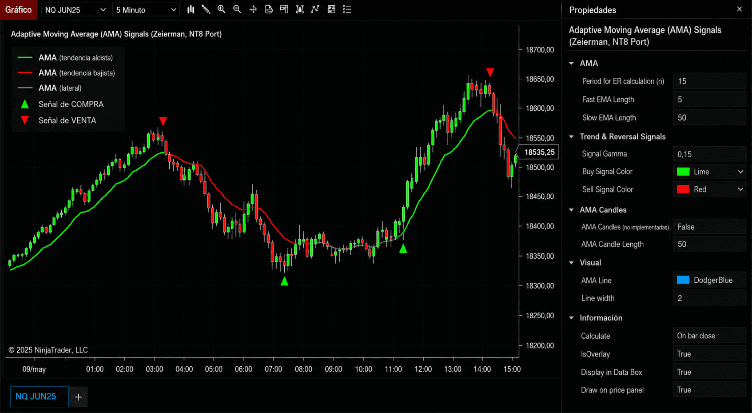Click the green buy triangle near 07:00
Image resolution: width=752 pixels, height=413 pixels.
click(284, 281)
